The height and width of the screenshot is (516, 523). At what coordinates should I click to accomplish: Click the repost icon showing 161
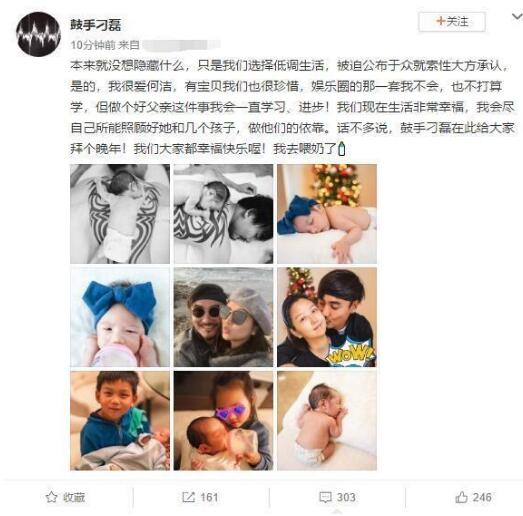click(x=188, y=497)
